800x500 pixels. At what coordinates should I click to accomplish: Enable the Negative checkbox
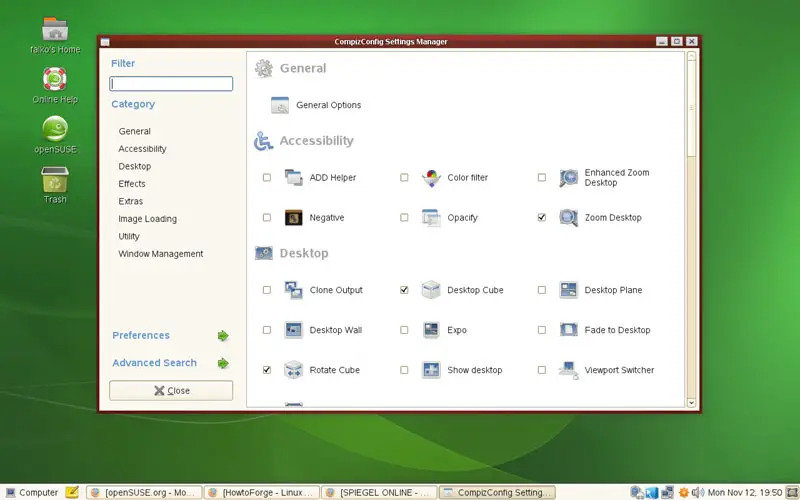click(x=267, y=218)
